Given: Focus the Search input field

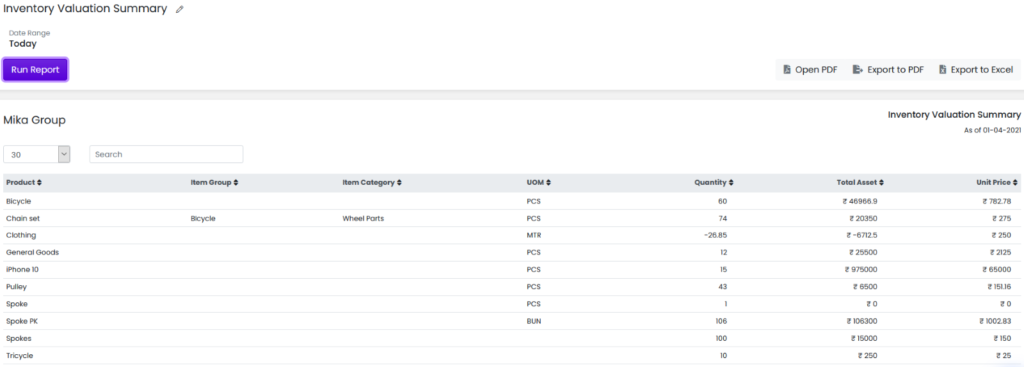Looking at the screenshot, I should coord(167,155).
